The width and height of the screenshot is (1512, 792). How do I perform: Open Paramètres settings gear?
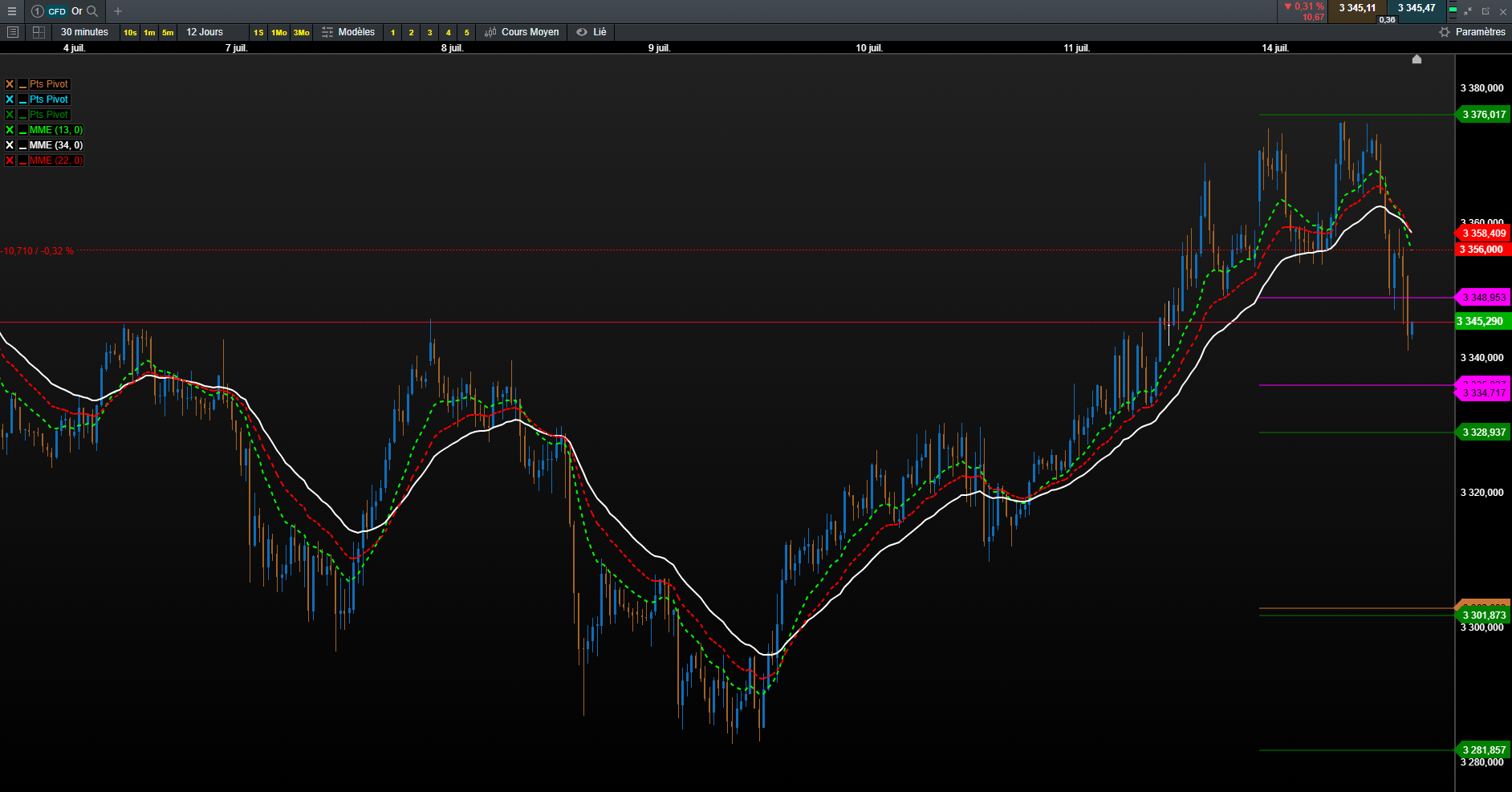[1472, 32]
